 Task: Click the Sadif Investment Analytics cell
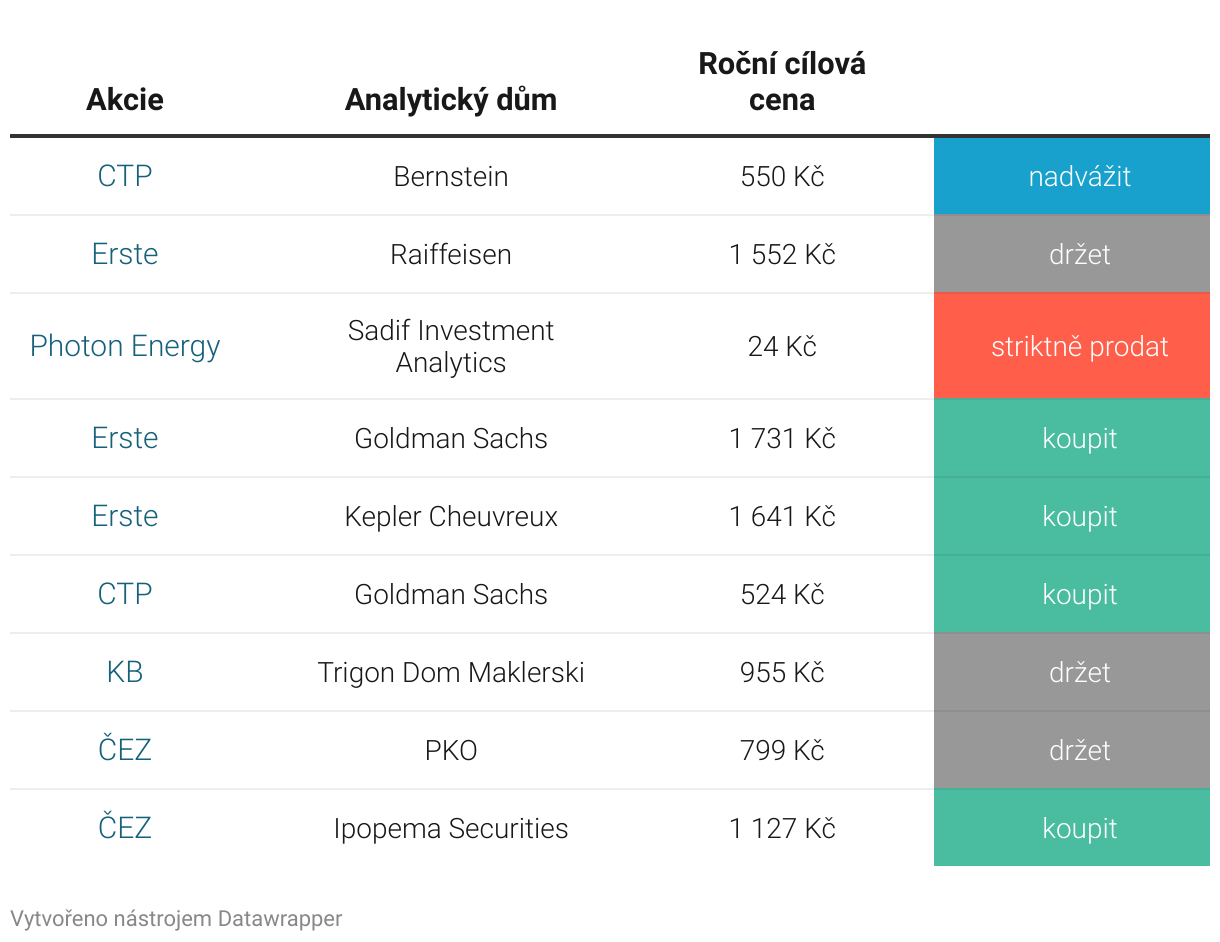click(451, 346)
